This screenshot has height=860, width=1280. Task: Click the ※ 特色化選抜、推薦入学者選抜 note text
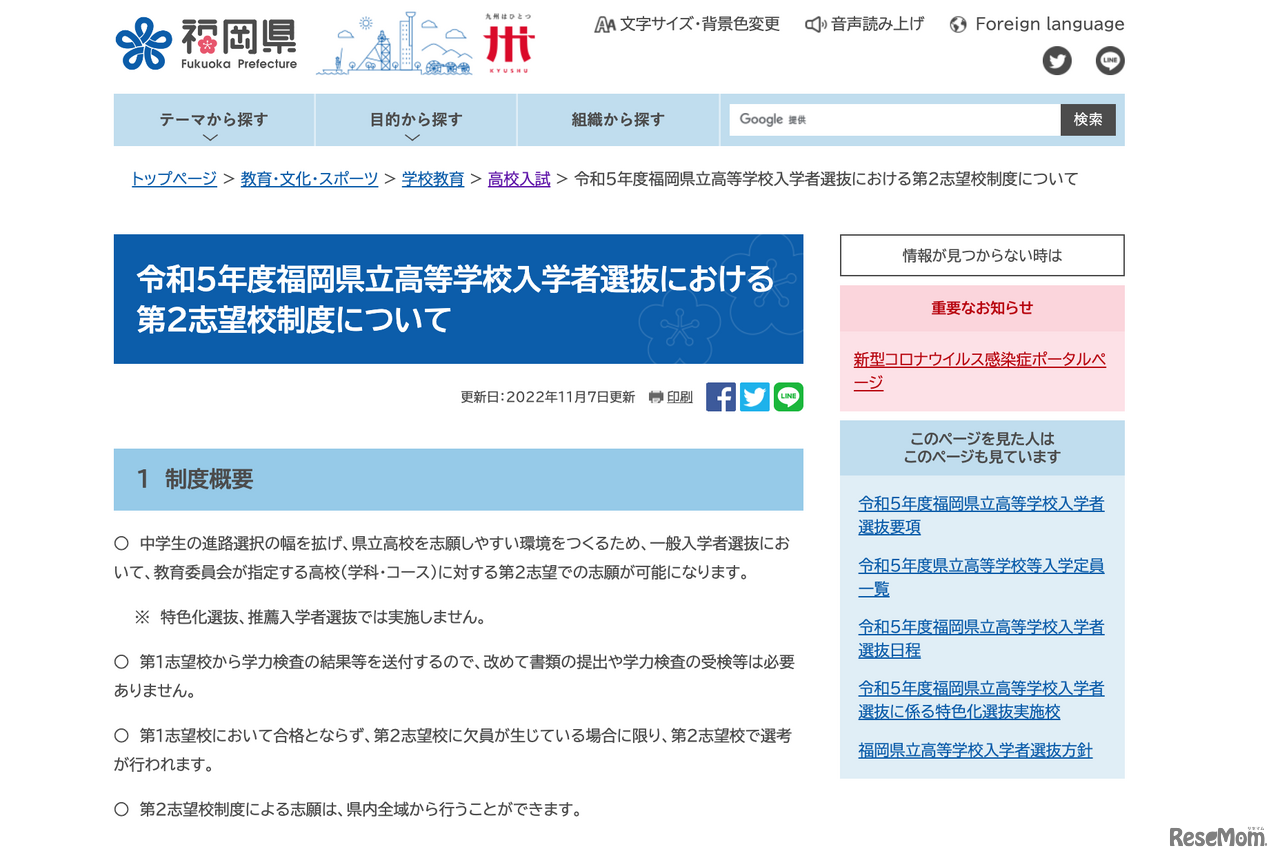[310, 617]
